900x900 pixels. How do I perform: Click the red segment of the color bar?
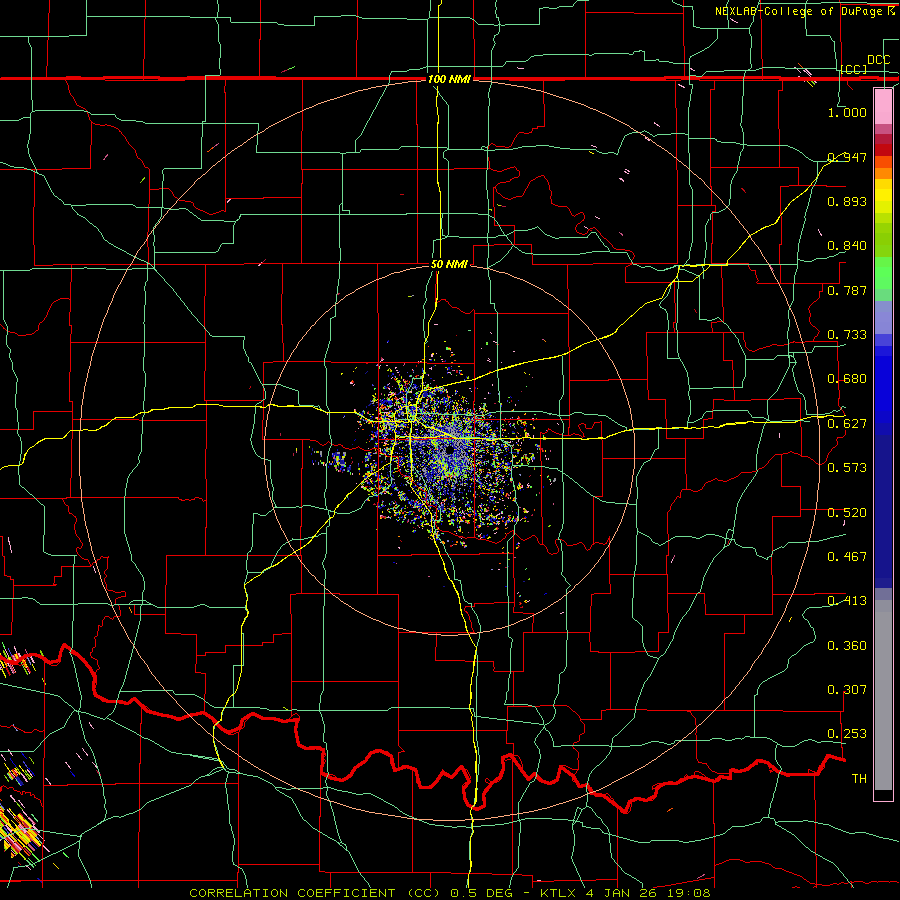[883, 150]
